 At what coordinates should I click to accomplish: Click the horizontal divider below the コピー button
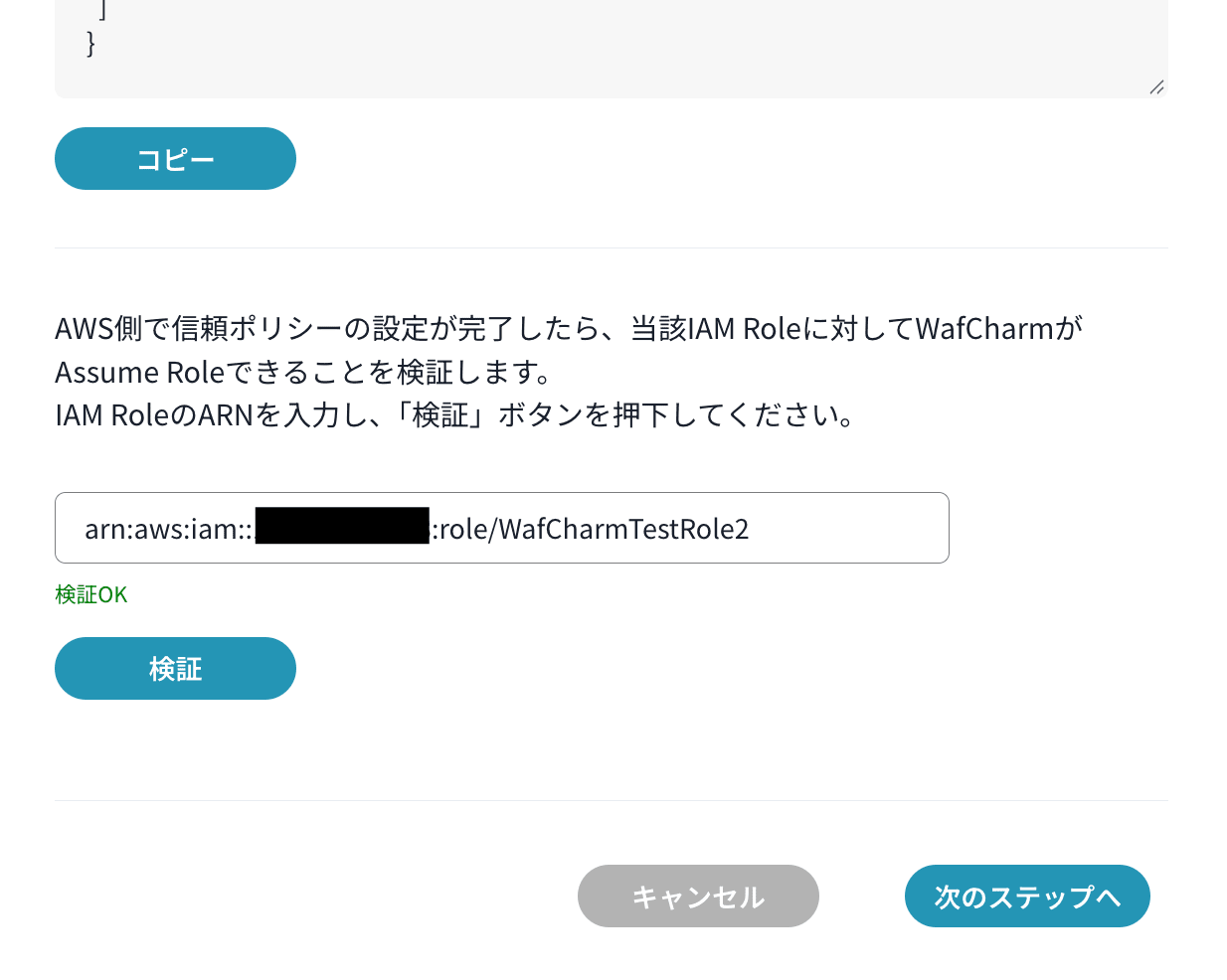pos(611,247)
